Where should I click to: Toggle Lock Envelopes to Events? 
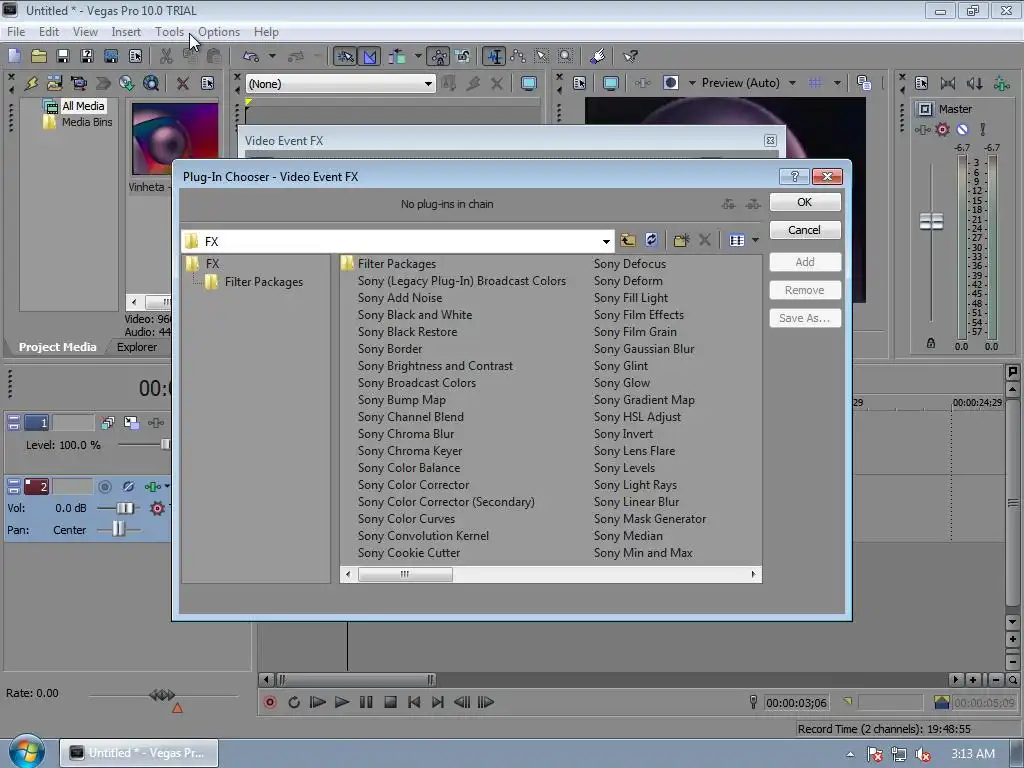pos(439,57)
